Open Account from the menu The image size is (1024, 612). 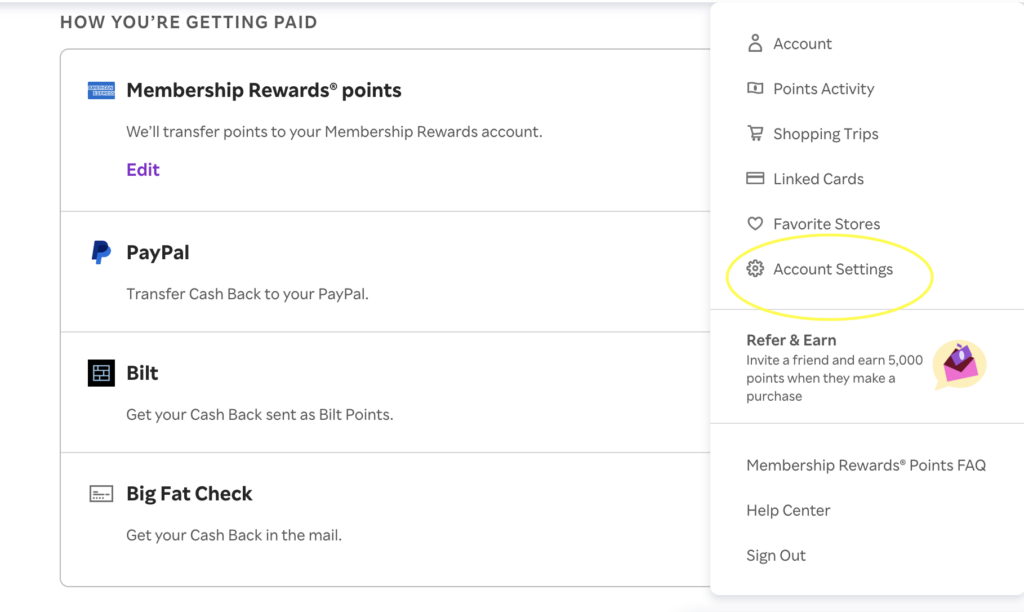point(802,44)
